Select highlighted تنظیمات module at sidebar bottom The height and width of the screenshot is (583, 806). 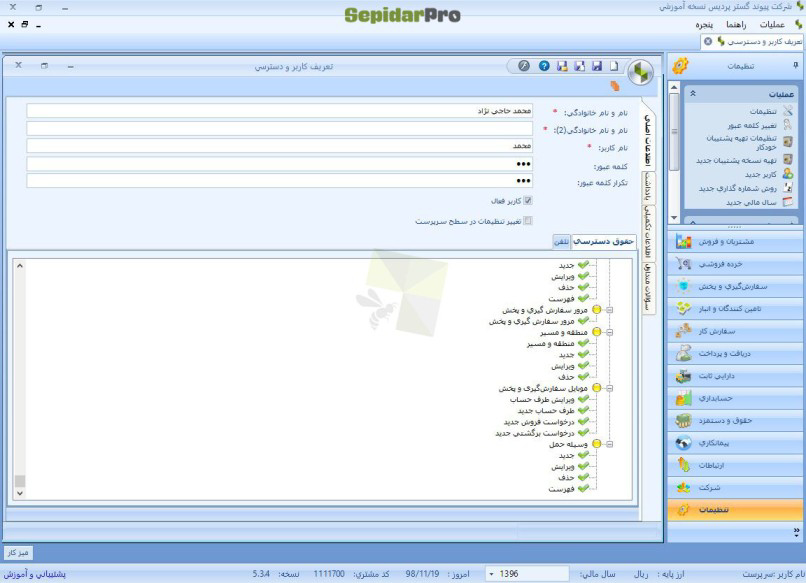pyautogui.click(x=734, y=509)
